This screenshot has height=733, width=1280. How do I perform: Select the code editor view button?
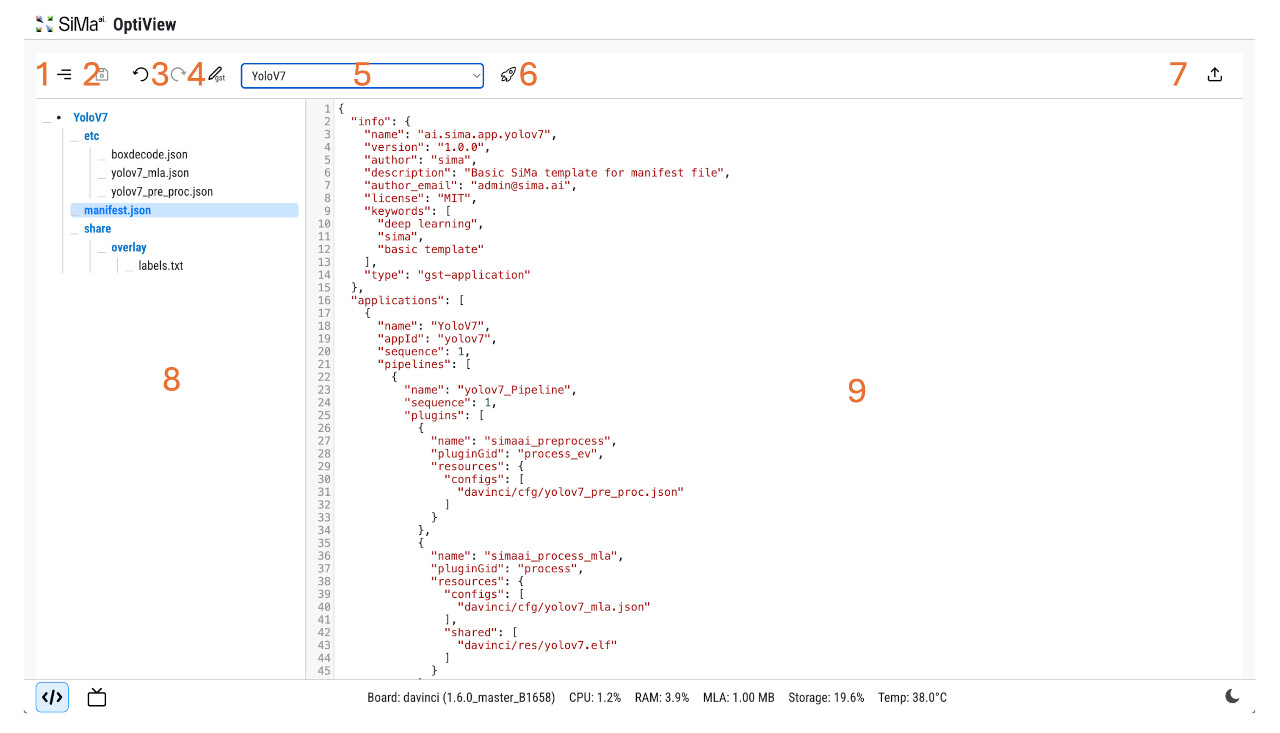(x=52, y=698)
